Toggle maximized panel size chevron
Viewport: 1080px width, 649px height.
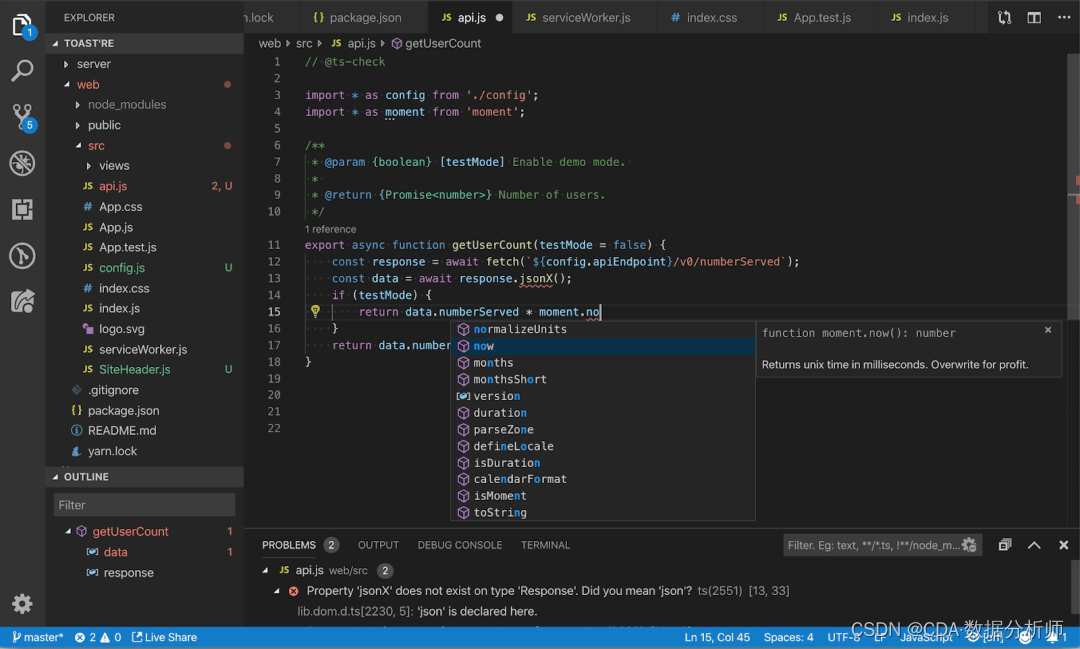point(1034,545)
